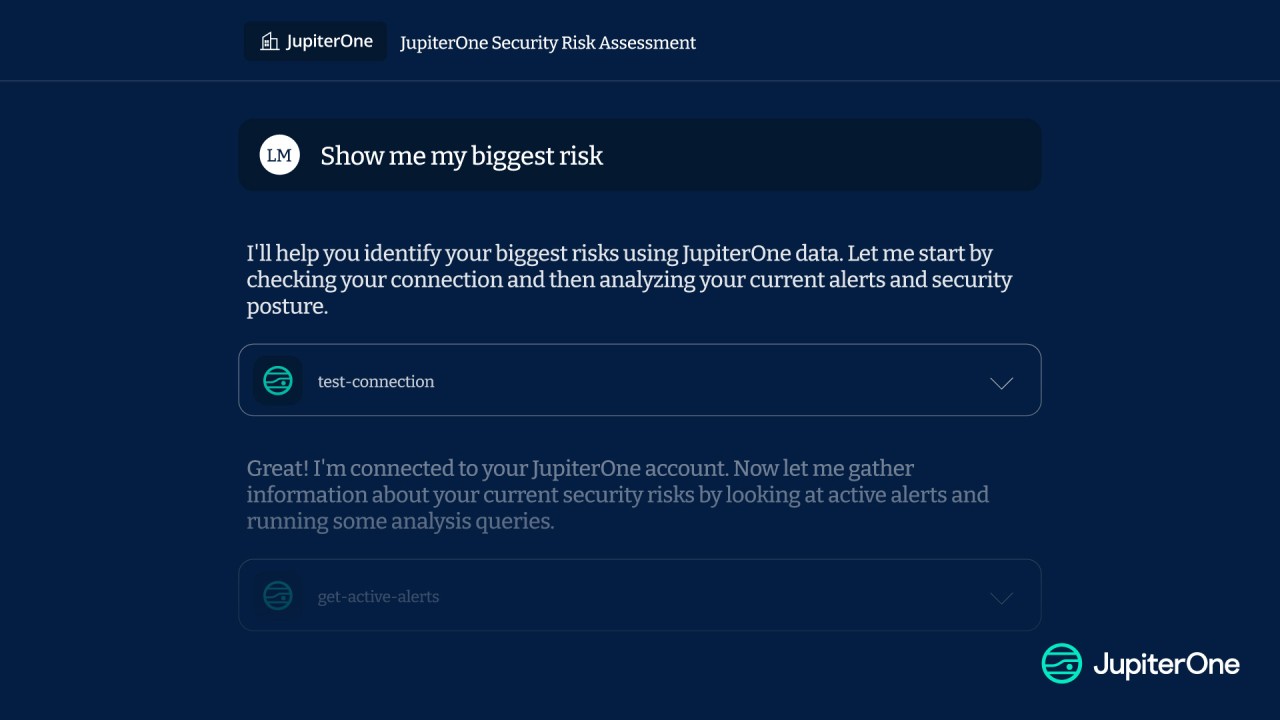This screenshot has height=720, width=1280.
Task: Click the paragraph starting 'I'll help you identify'
Action: (630, 280)
